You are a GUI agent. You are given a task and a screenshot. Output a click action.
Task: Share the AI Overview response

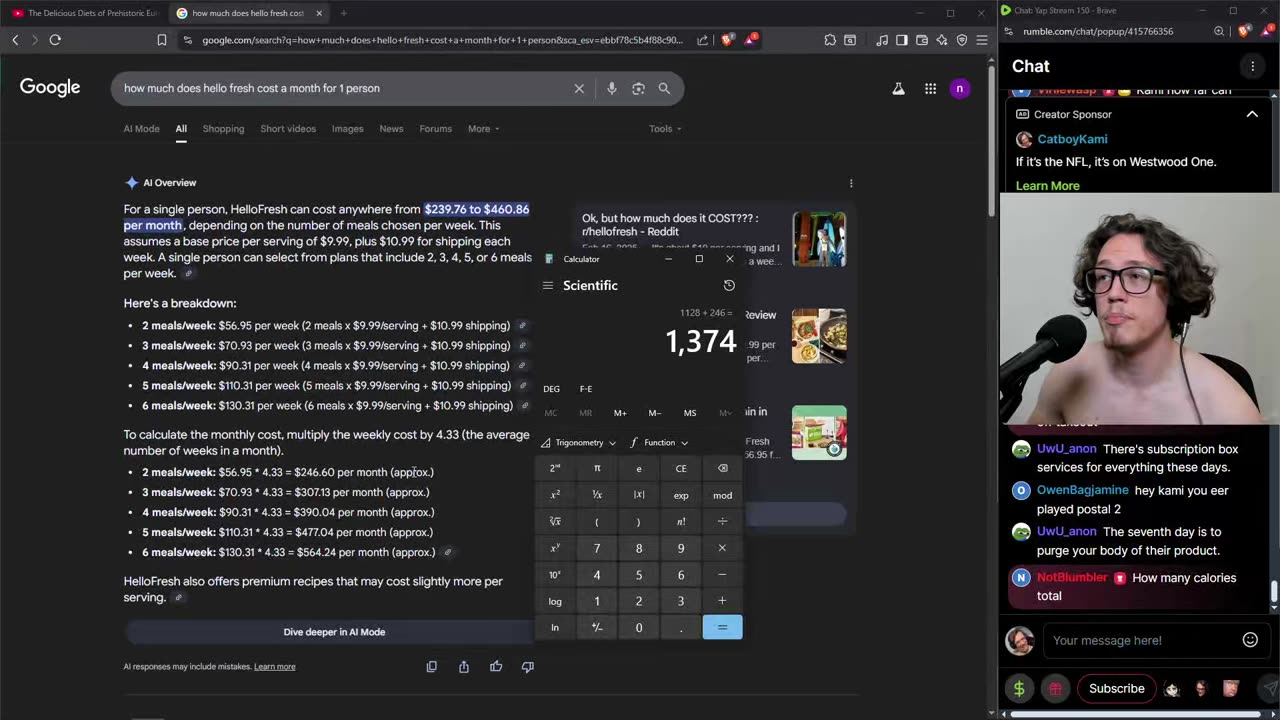coord(464,666)
